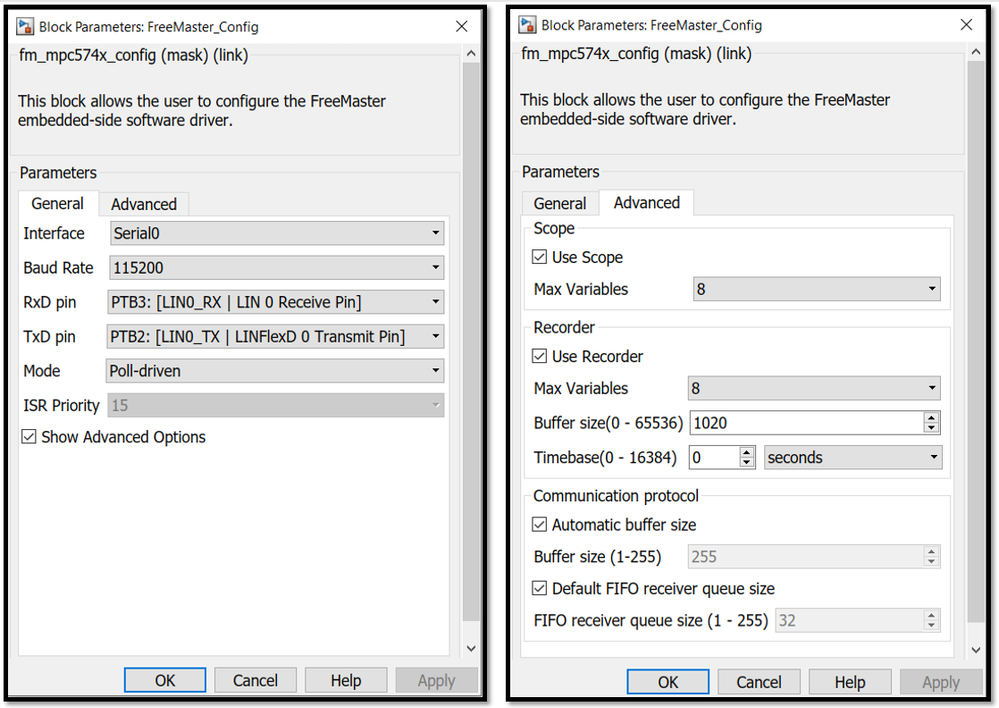Open the Mode dropdown showing Poll-driven

tap(274, 371)
